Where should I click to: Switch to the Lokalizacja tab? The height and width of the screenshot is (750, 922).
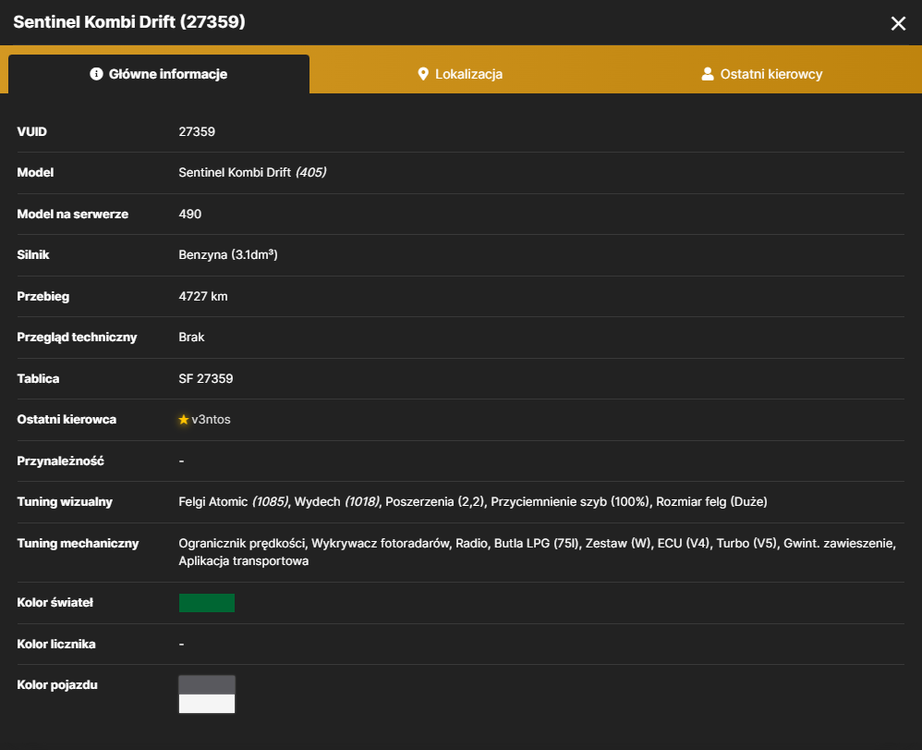[460, 74]
